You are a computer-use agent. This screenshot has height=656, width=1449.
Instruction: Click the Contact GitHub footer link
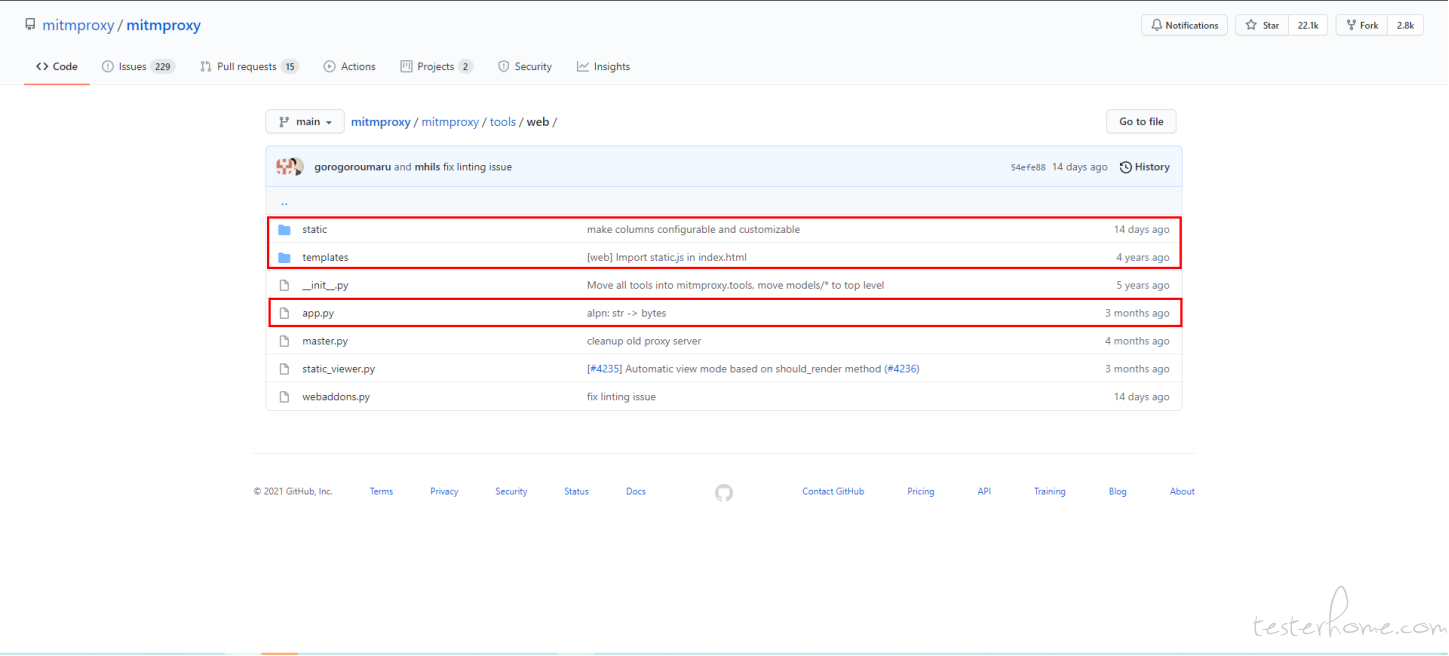[833, 492]
